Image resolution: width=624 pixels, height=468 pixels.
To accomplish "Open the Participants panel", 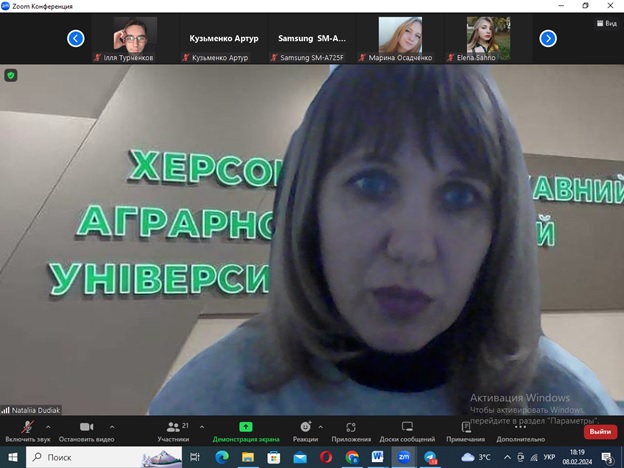I will (x=174, y=431).
